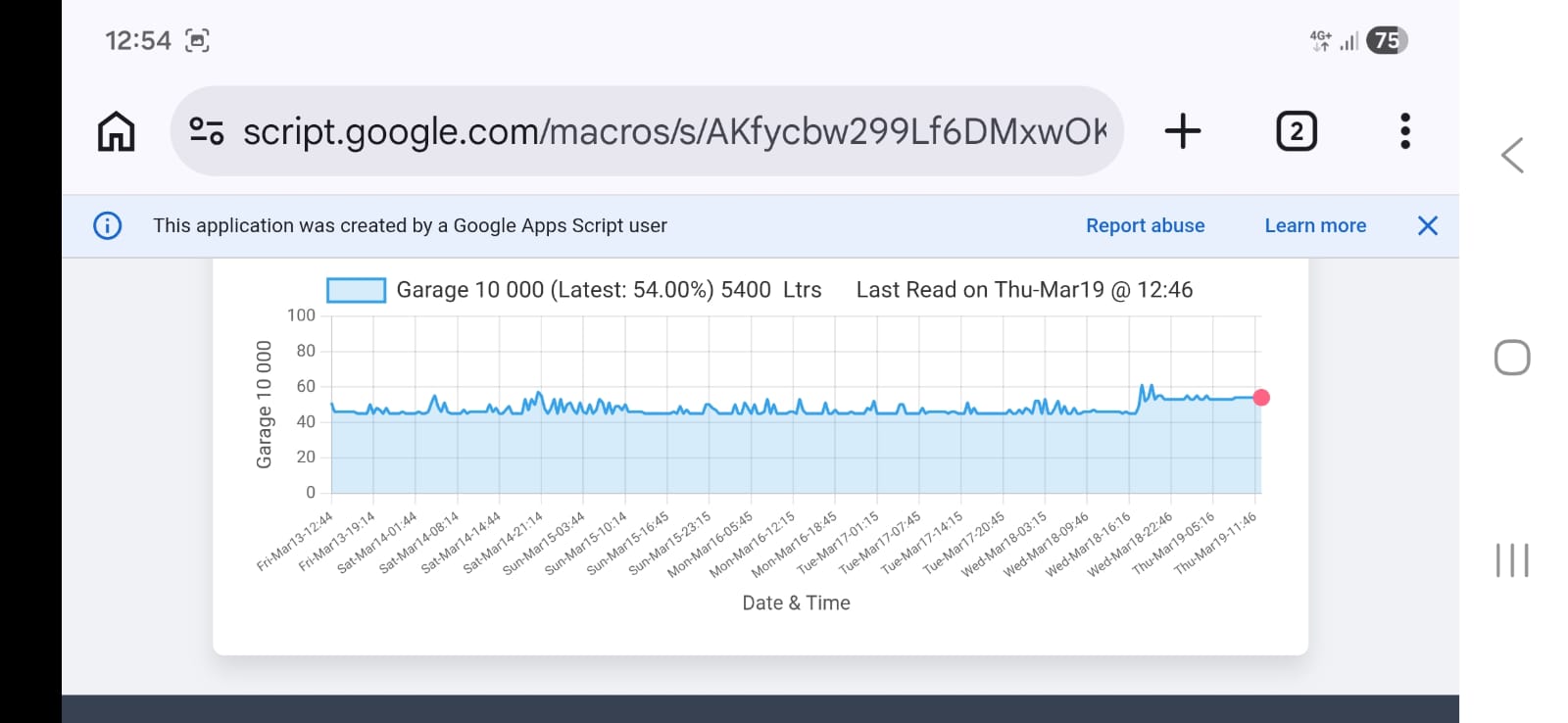Tap the Chrome home icon
The height and width of the screenshot is (723, 1568).
(x=116, y=131)
